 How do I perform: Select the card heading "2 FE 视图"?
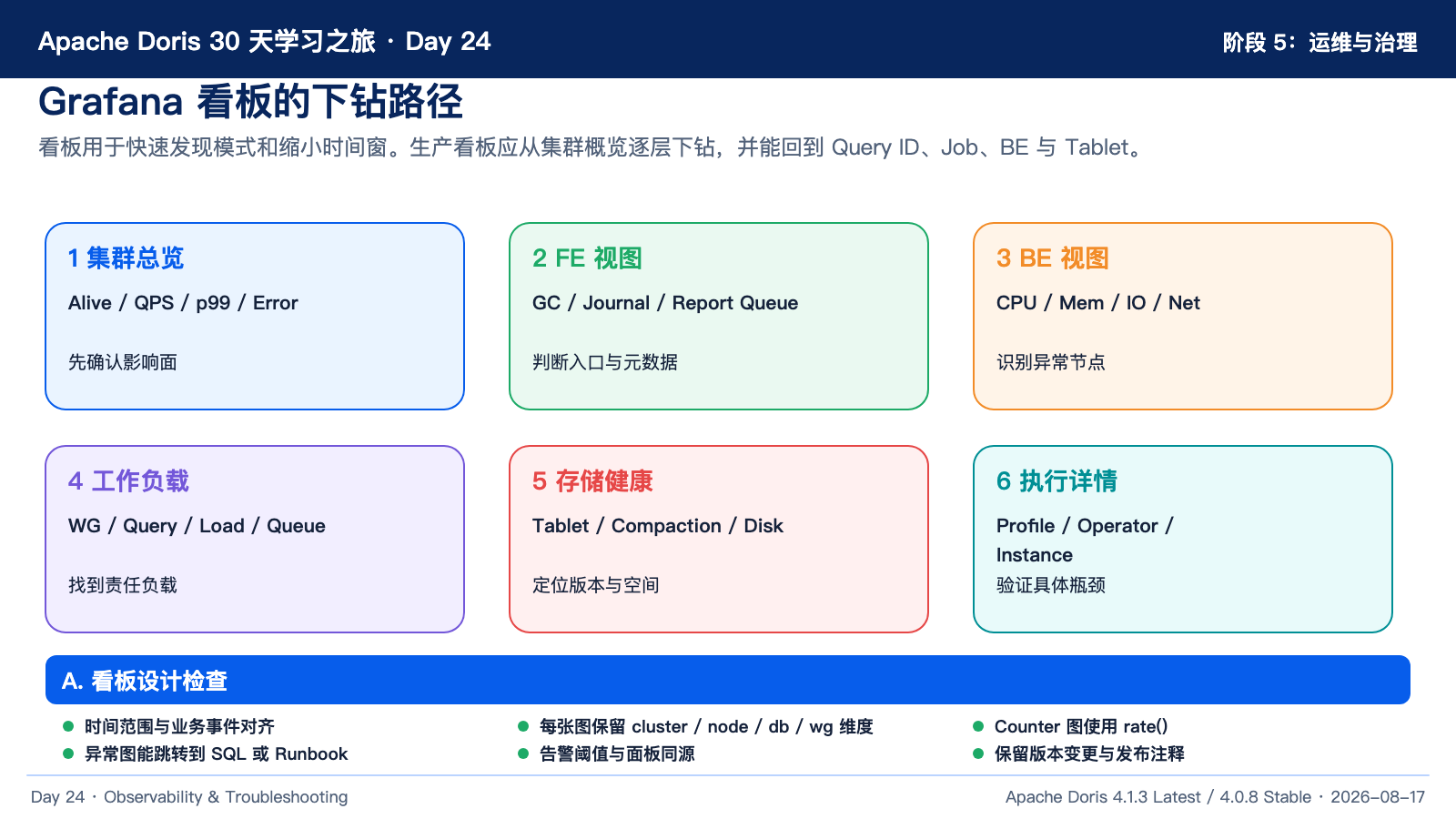587,258
